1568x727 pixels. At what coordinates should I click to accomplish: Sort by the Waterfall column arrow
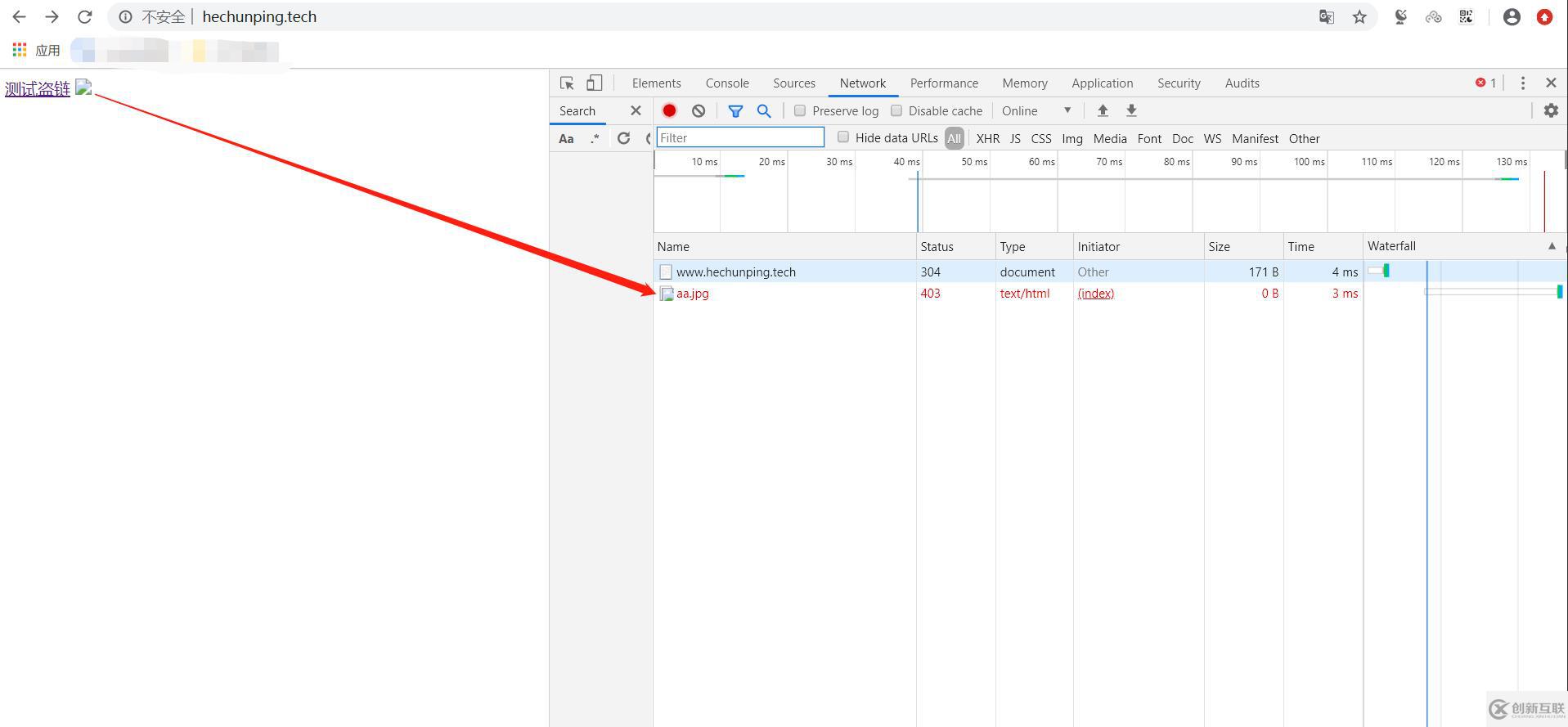coord(1552,245)
